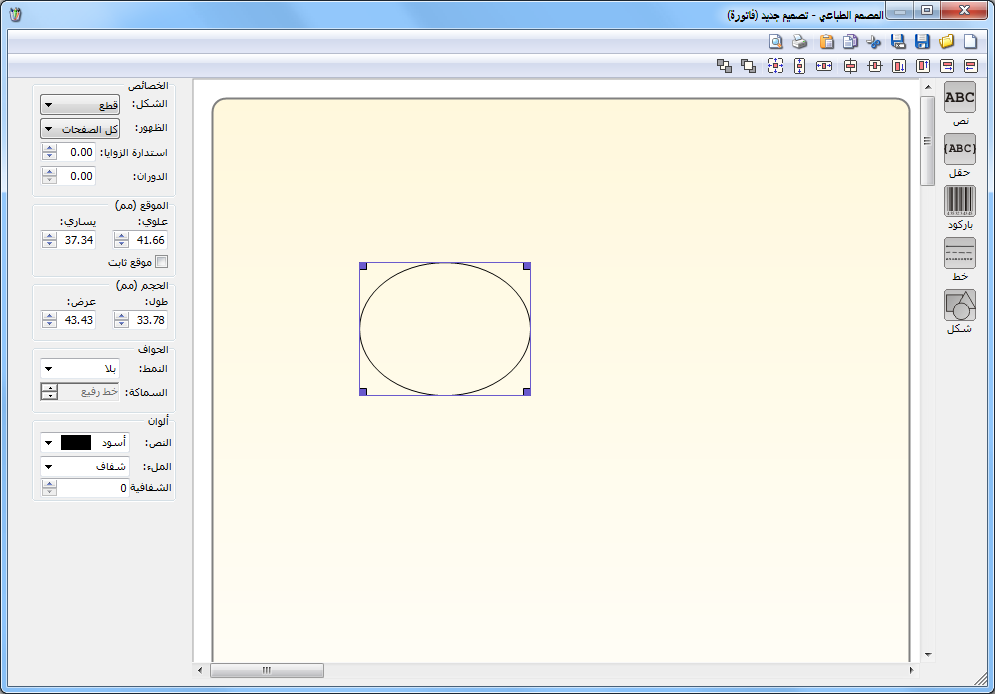This screenshot has width=995, height=694.
Task: Click the ellipse's bottom-right selection handle
Action: click(527, 392)
